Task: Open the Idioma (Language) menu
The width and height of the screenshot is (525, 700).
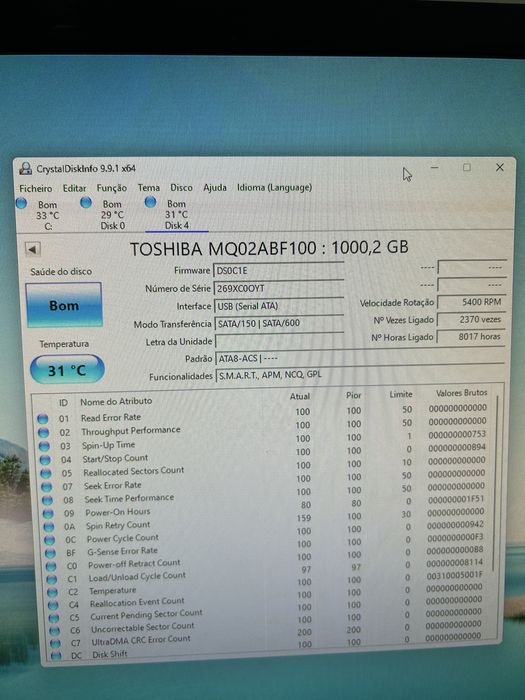Action: click(274, 188)
